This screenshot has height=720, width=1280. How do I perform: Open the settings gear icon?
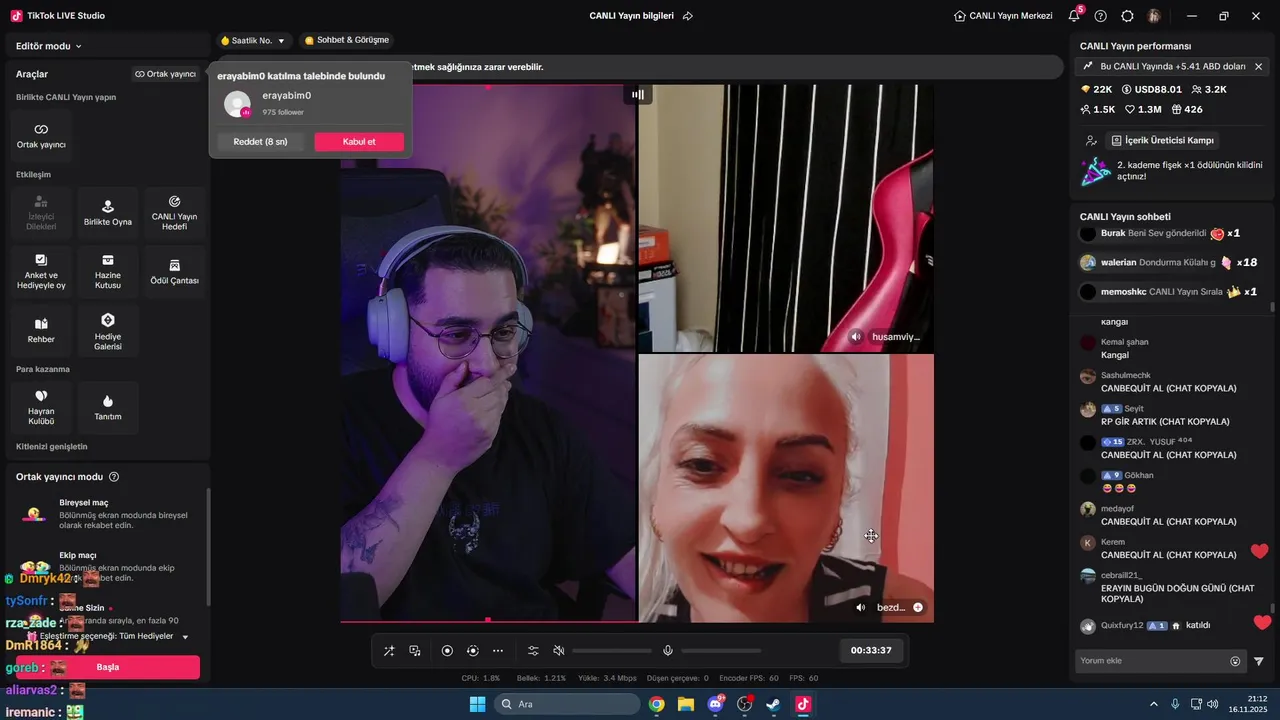pyautogui.click(x=1127, y=16)
